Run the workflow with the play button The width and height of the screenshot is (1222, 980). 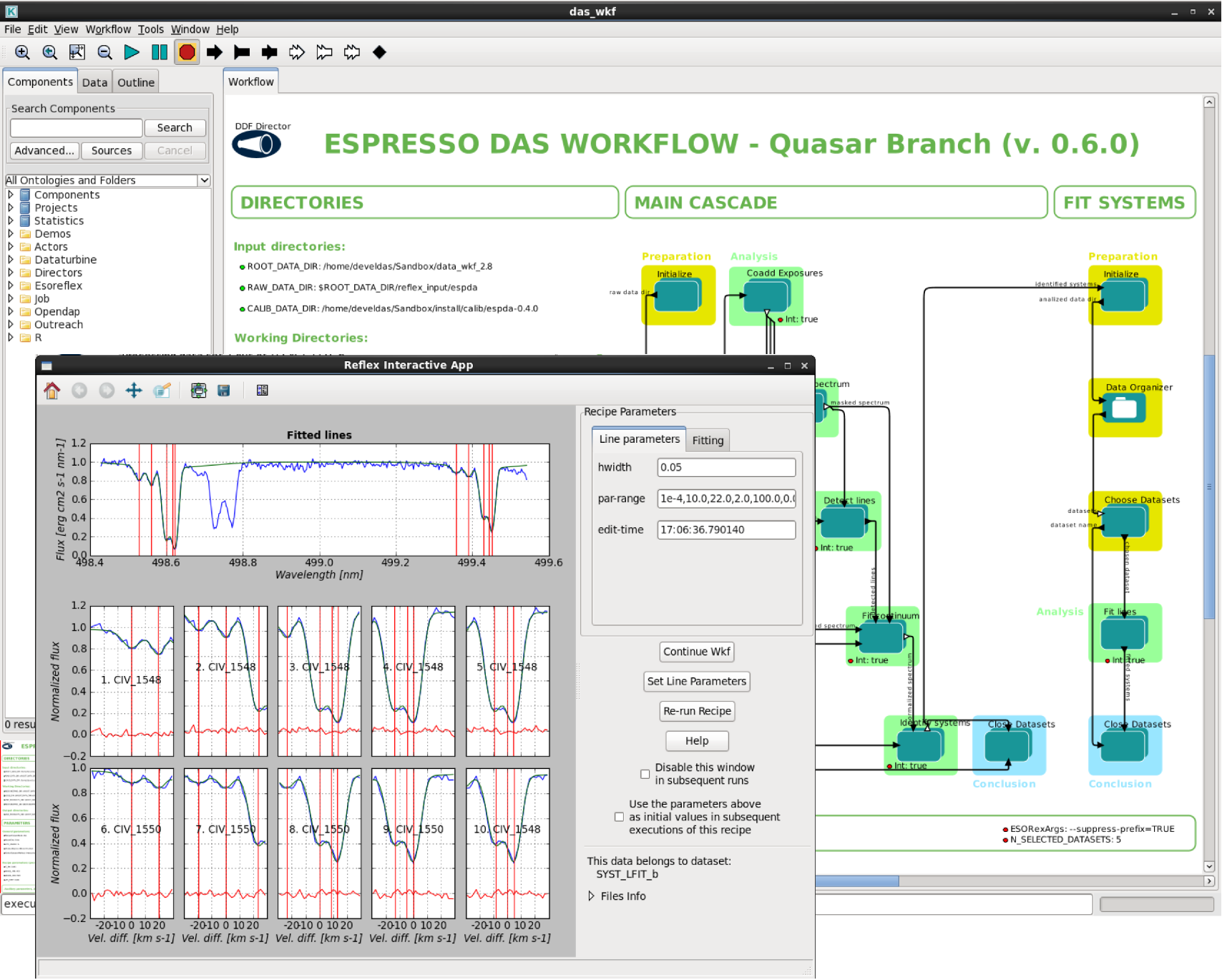(x=132, y=52)
